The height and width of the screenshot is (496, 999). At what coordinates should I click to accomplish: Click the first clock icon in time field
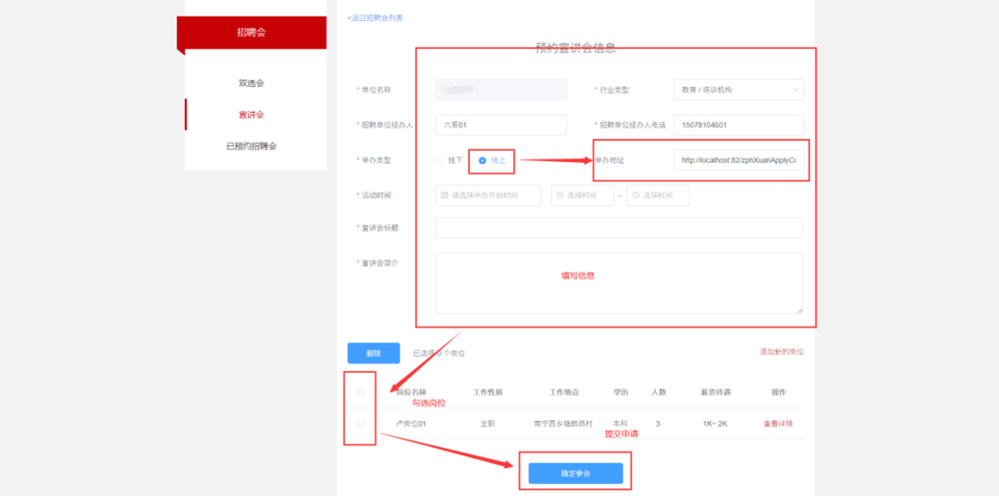click(x=560, y=195)
